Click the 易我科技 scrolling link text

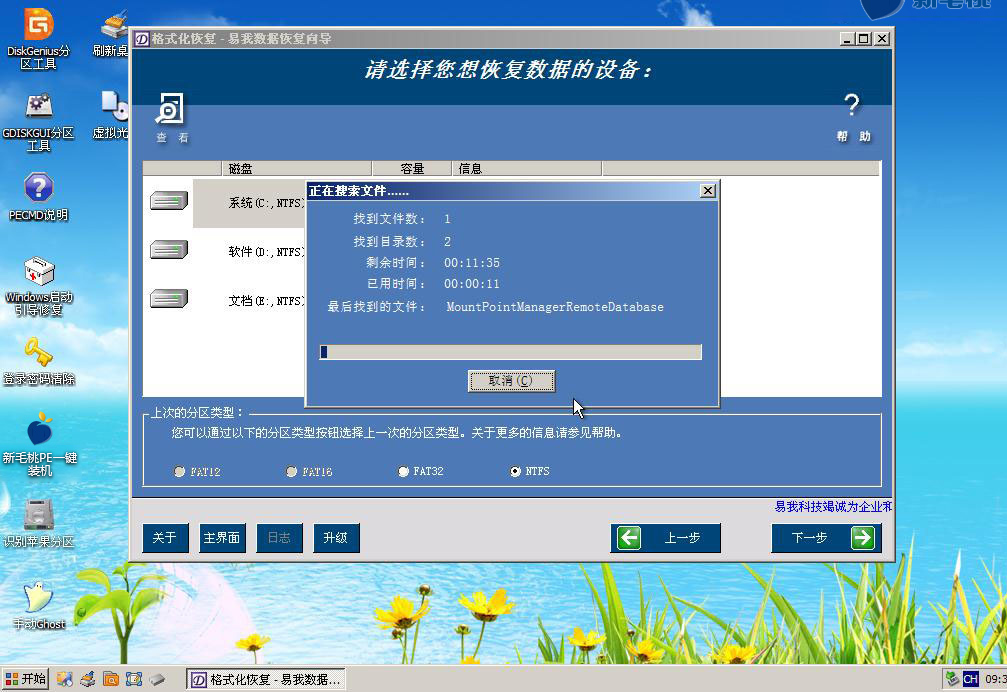pyautogui.click(x=833, y=506)
